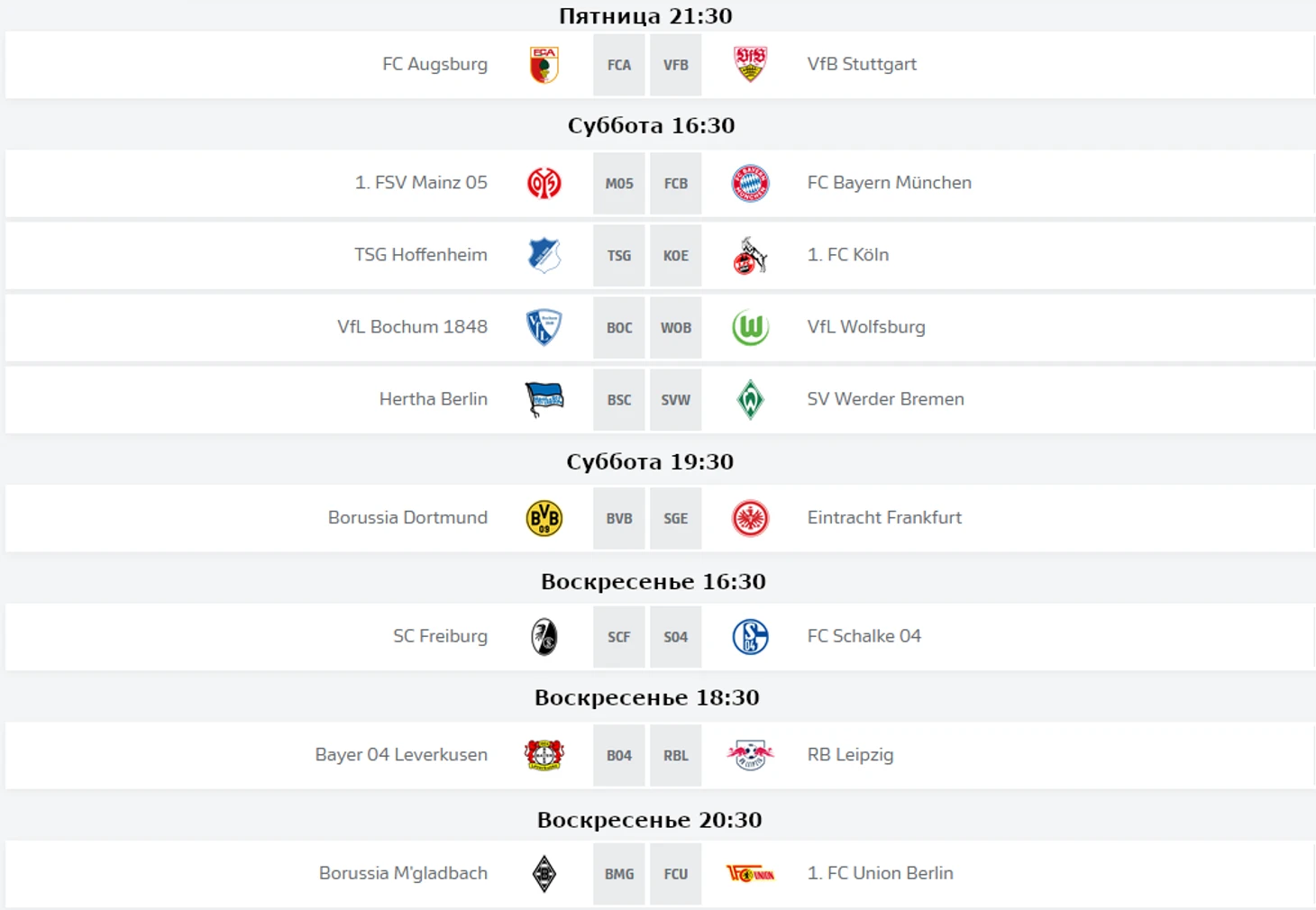The width and height of the screenshot is (1316, 910).
Task: Click the RB Leipzig bulls logo
Action: [x=750, y=755]
